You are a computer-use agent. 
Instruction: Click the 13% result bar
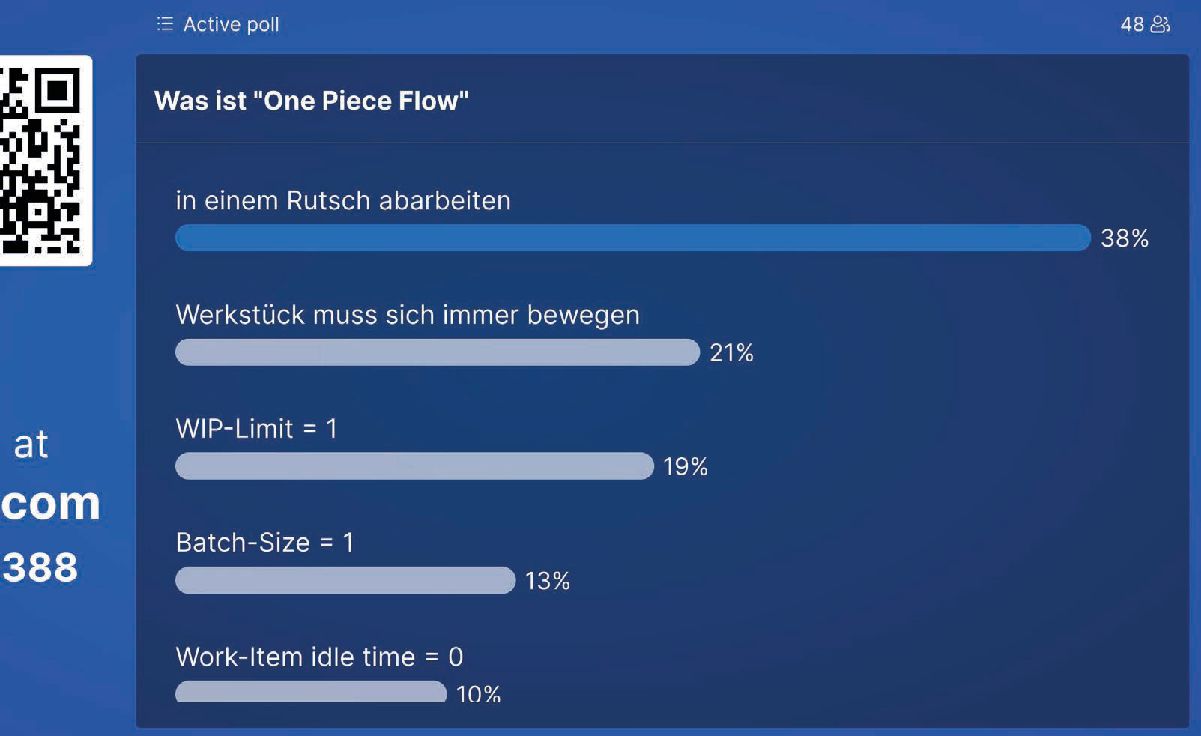(345, 580)
